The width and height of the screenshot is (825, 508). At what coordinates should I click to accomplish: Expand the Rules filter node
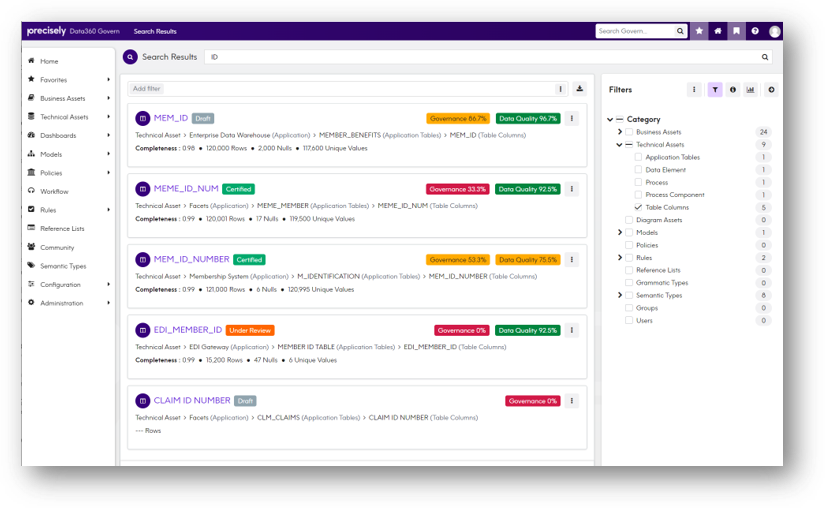click(620, 258)
